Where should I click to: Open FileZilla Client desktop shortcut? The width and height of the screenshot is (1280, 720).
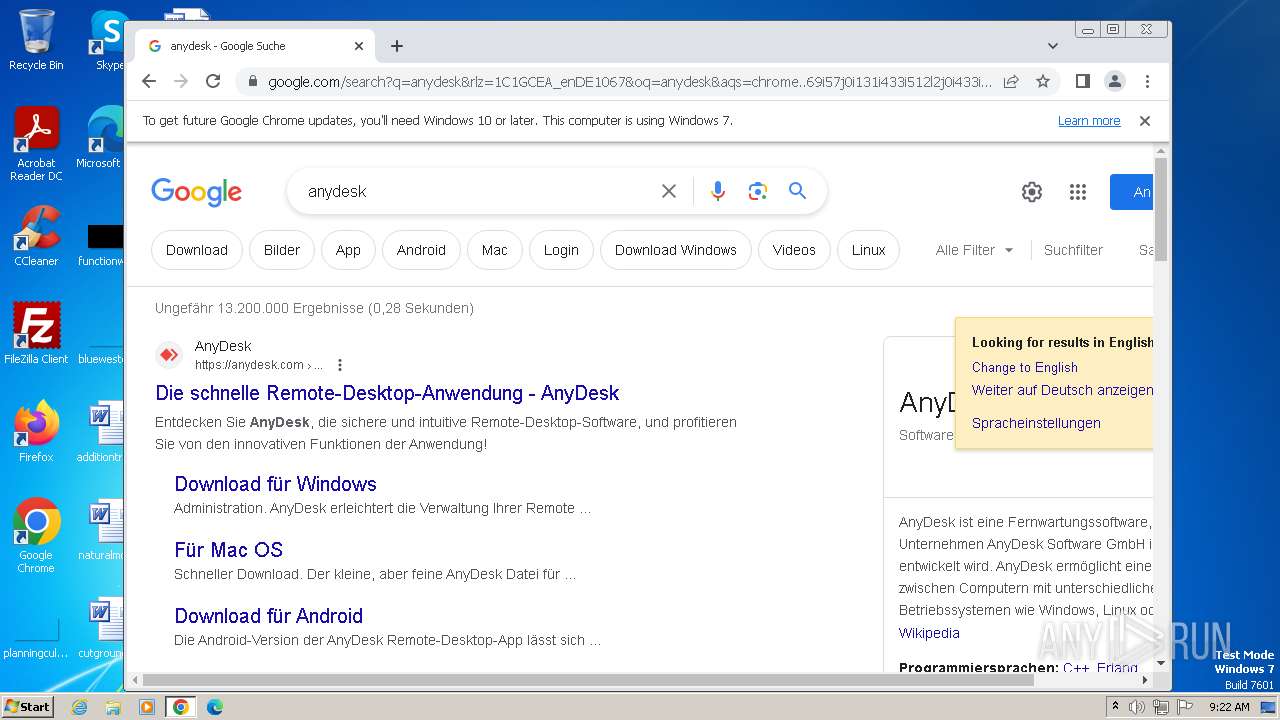point(36,333)
